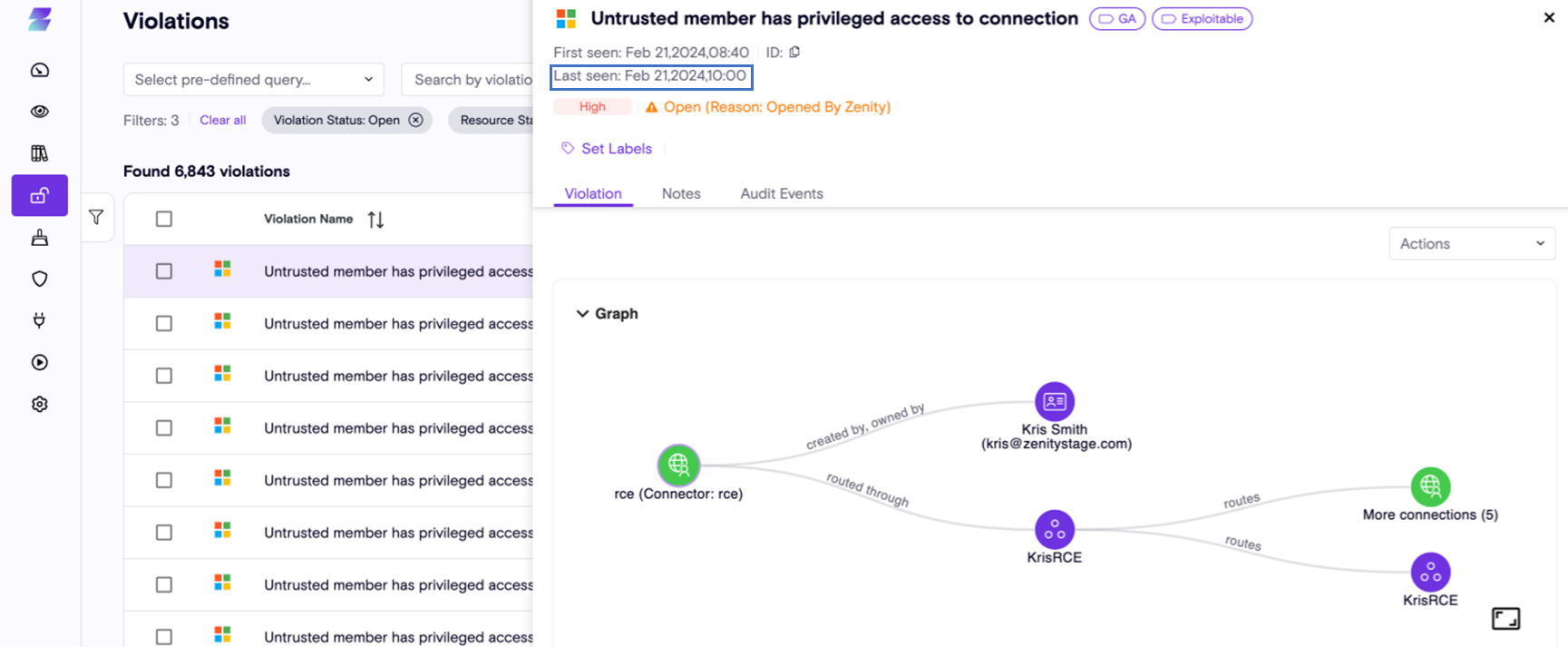The image size is (1568, 647).
Task: Check the second violation row checkbox
Action: tap(164, 324)
